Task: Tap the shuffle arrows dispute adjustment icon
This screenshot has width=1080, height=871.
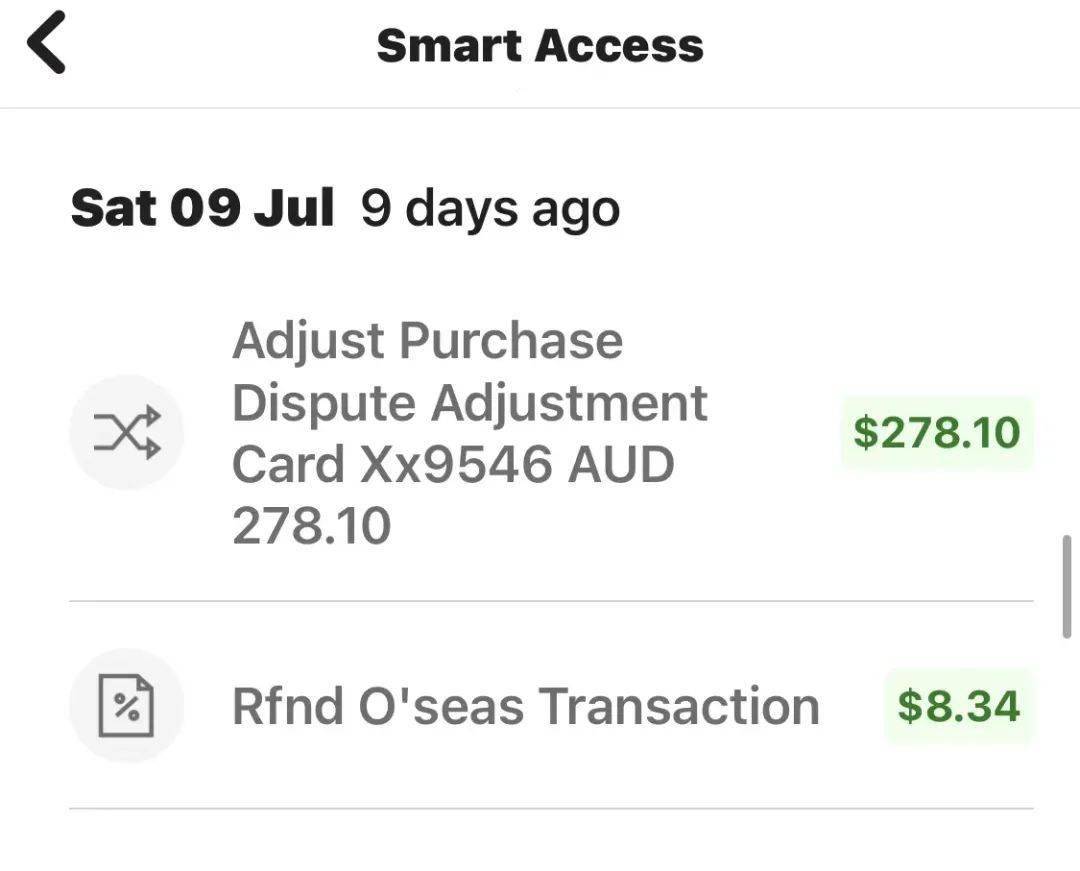Action: pyautogui.click(x=127, y=432)
